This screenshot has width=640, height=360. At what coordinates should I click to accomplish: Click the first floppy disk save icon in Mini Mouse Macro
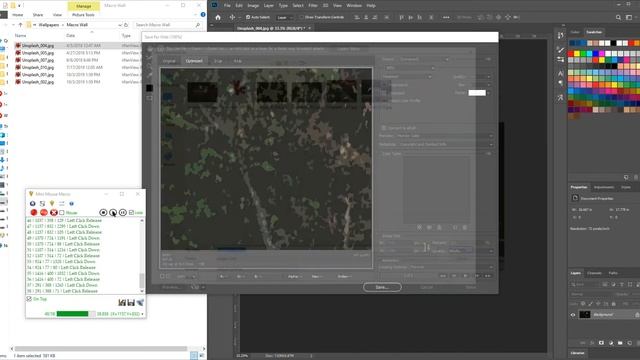point(122,302)
